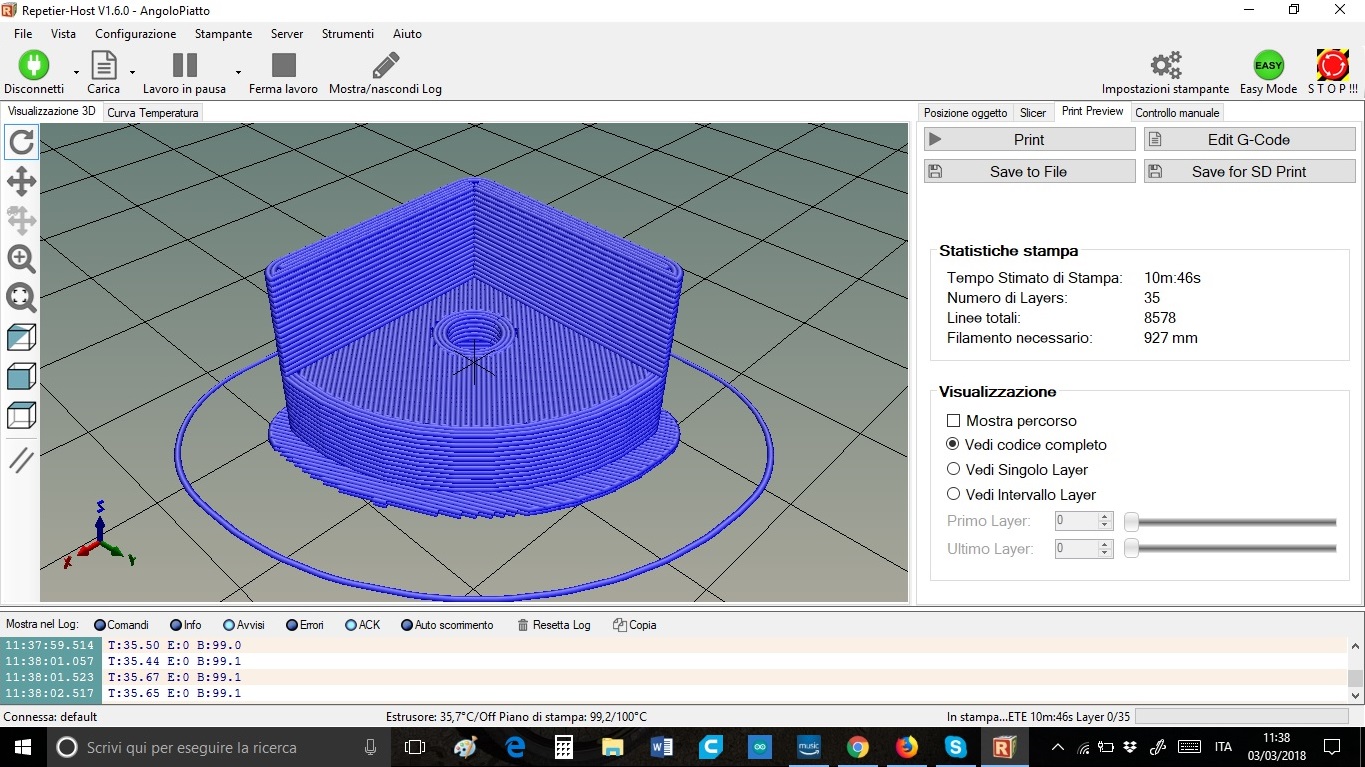Switch to the Curva Temperatura tab
This screenshot has height=767, width=1365.
[153, 113]
